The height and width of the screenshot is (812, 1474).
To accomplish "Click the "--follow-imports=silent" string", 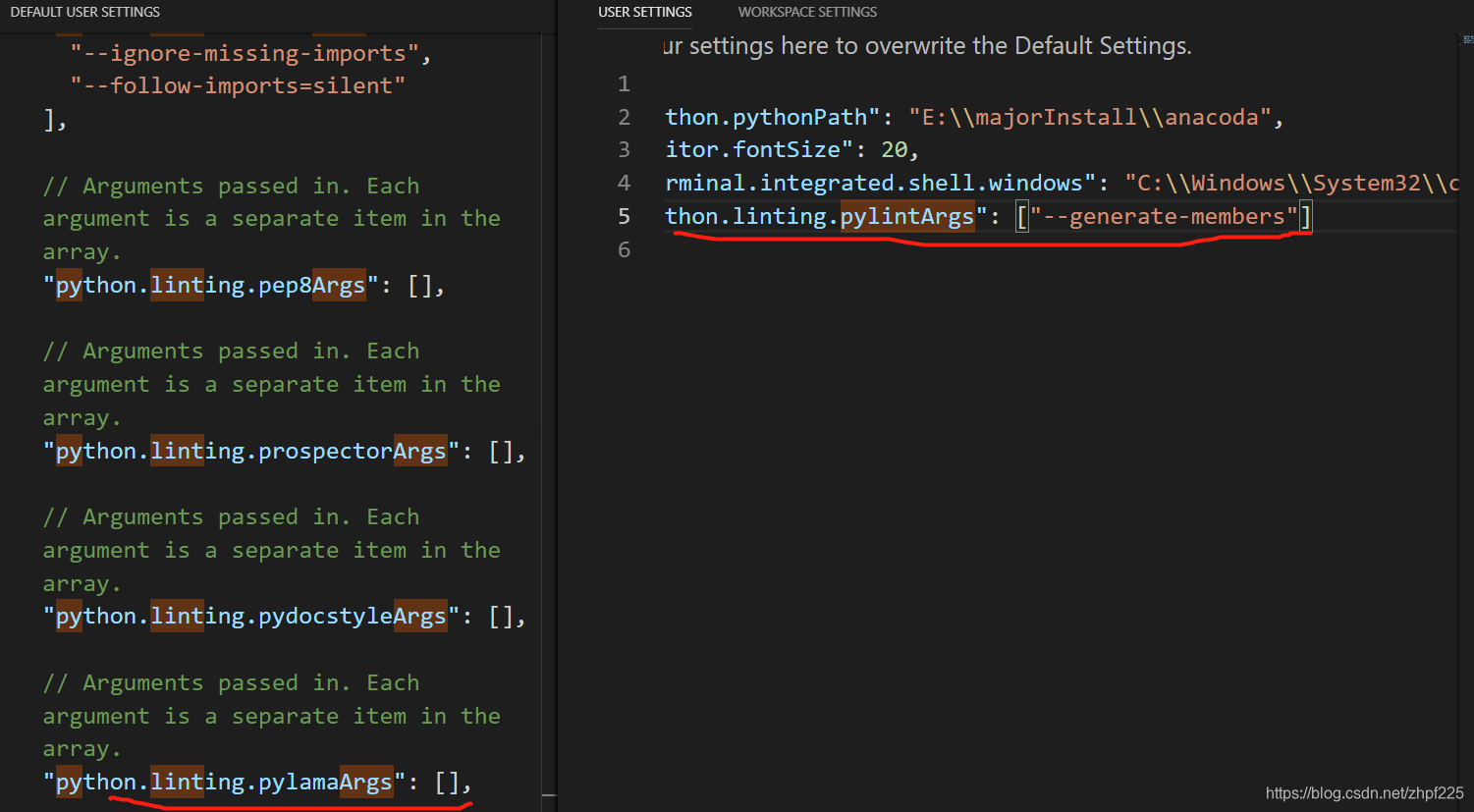I will click(x=238, y=85).
